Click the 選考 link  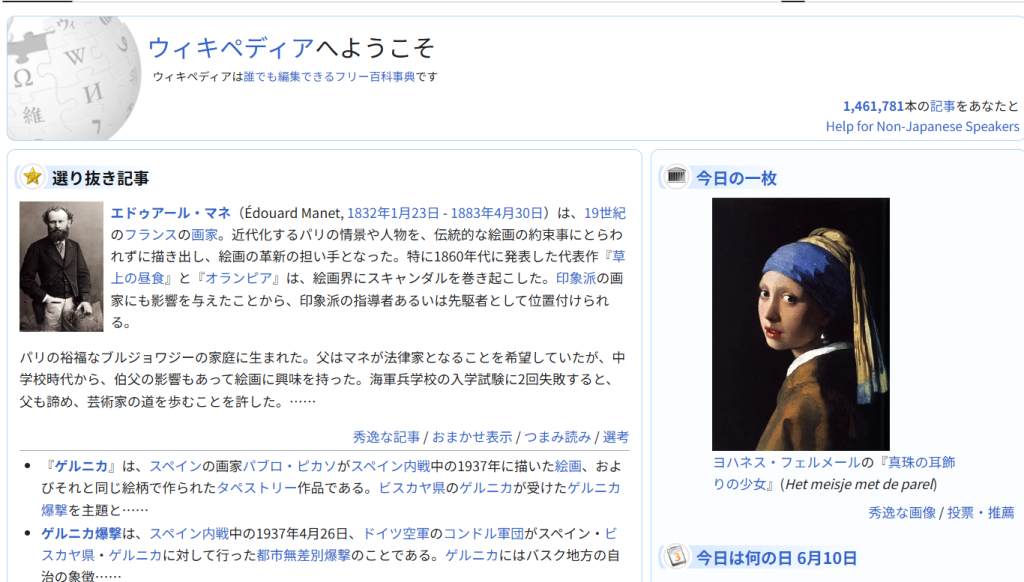click(616, 437)
